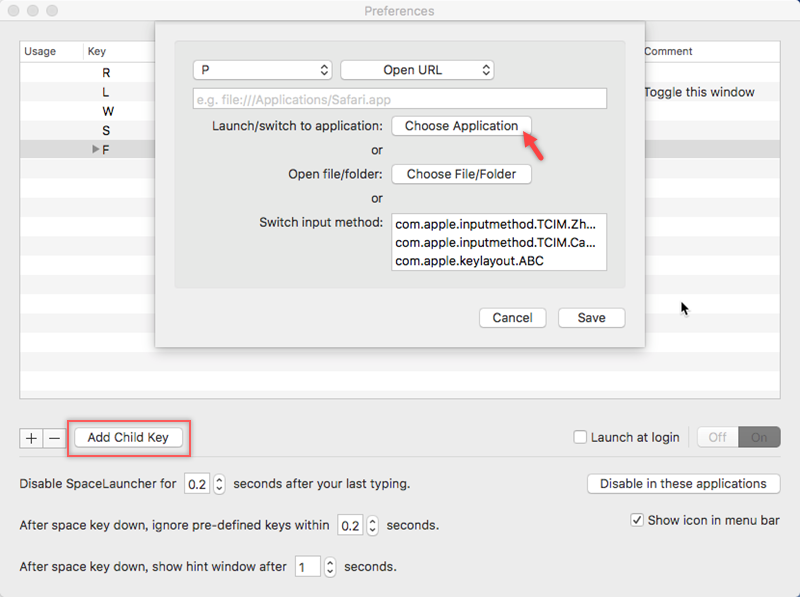Viewport: 800px width, 597px height.
Task: Expand the F key row disclosure triangle
Action: click(x=96, y=149)
